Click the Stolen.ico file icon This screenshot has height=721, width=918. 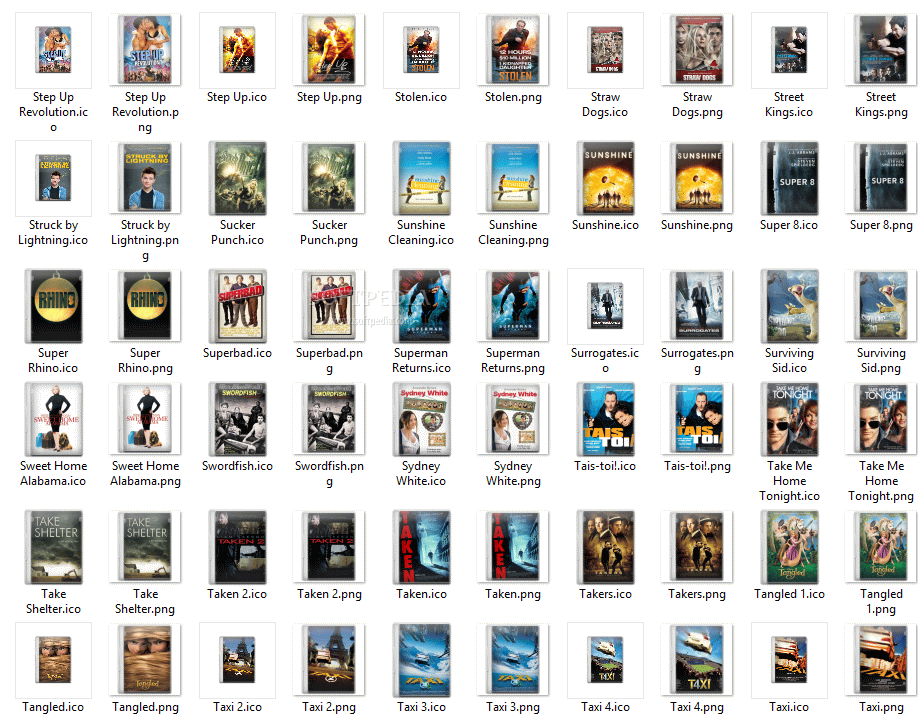coord(421,50)
